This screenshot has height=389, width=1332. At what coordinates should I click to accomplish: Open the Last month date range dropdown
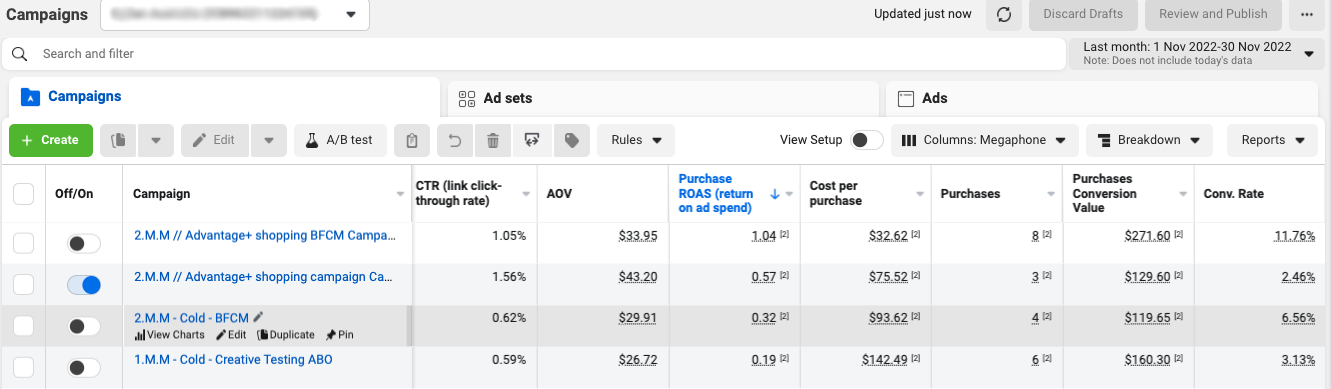[x=1198, y=54]
